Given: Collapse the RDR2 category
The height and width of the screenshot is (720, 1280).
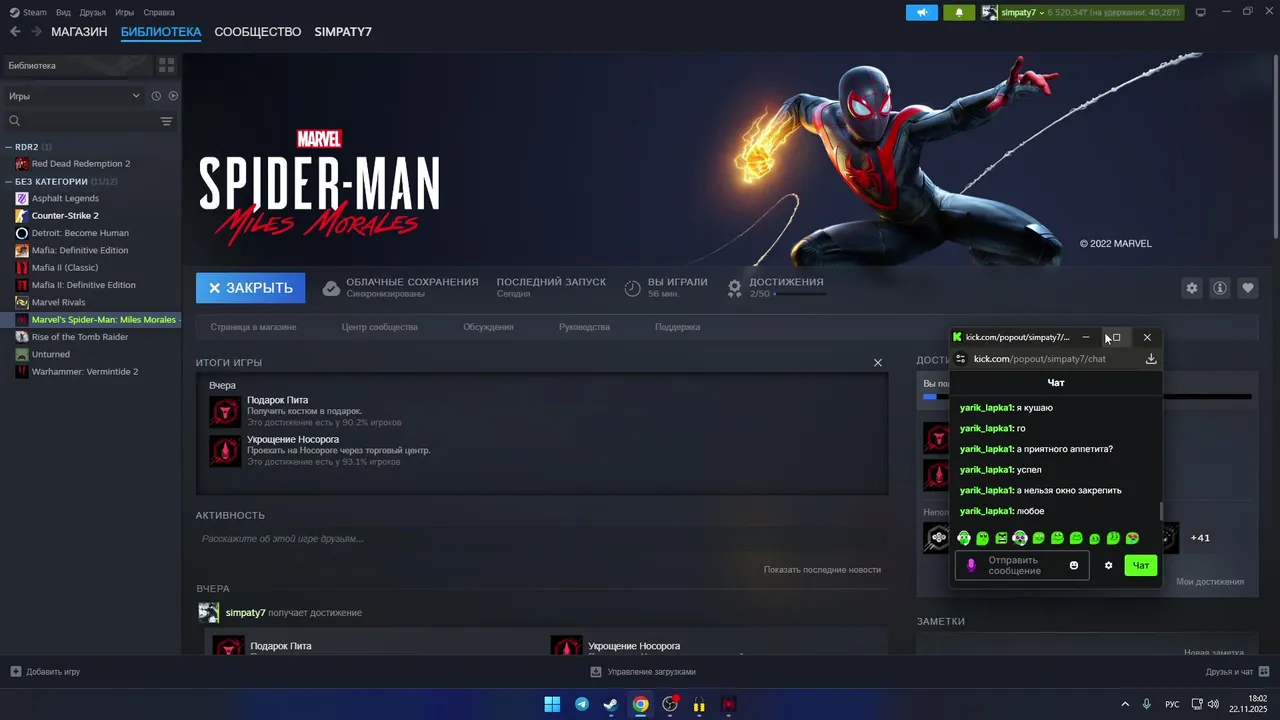Looking at the screenshot, I should point(9,147).
